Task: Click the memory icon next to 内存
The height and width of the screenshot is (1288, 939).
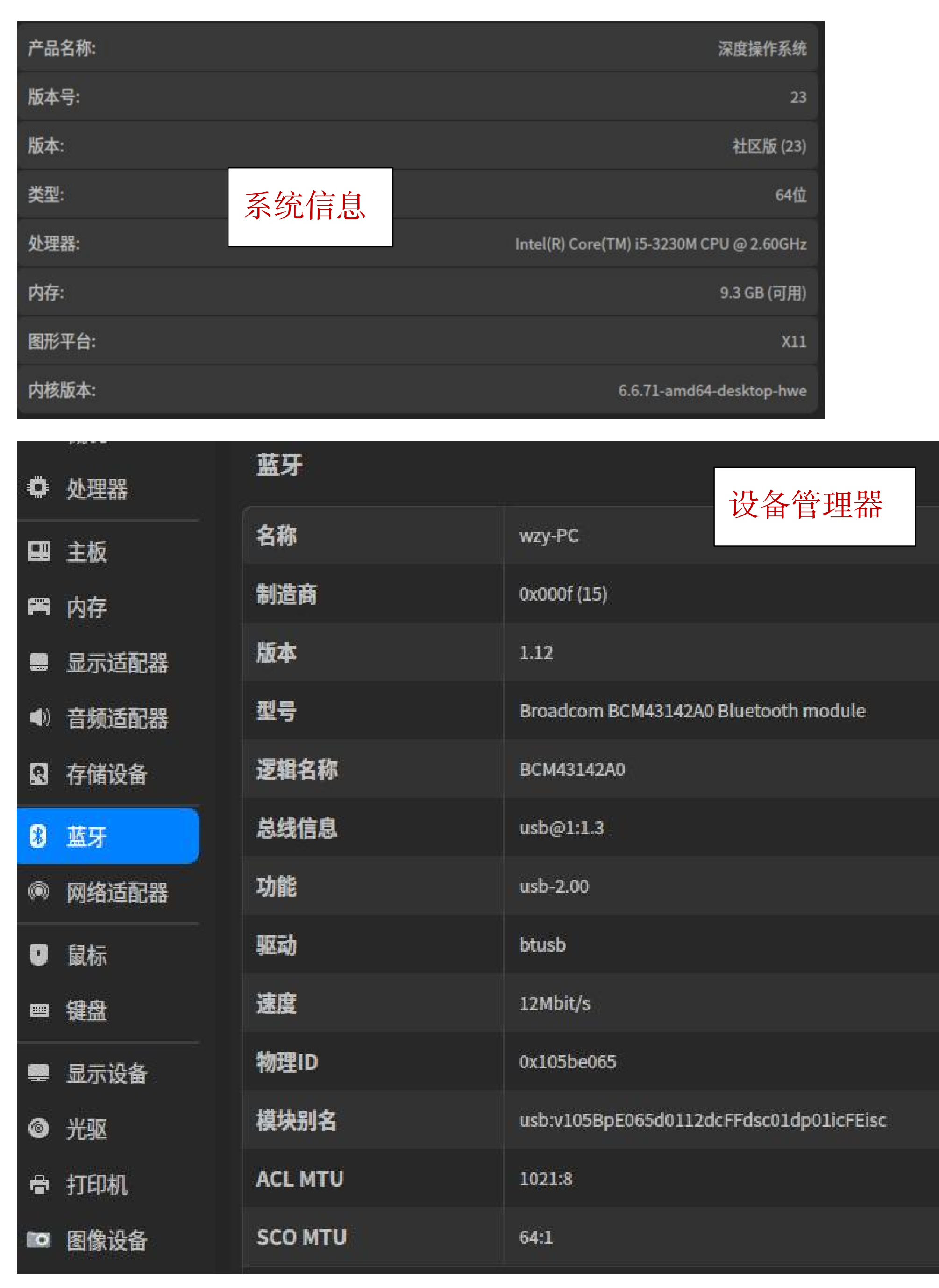Action: (39, 606)
